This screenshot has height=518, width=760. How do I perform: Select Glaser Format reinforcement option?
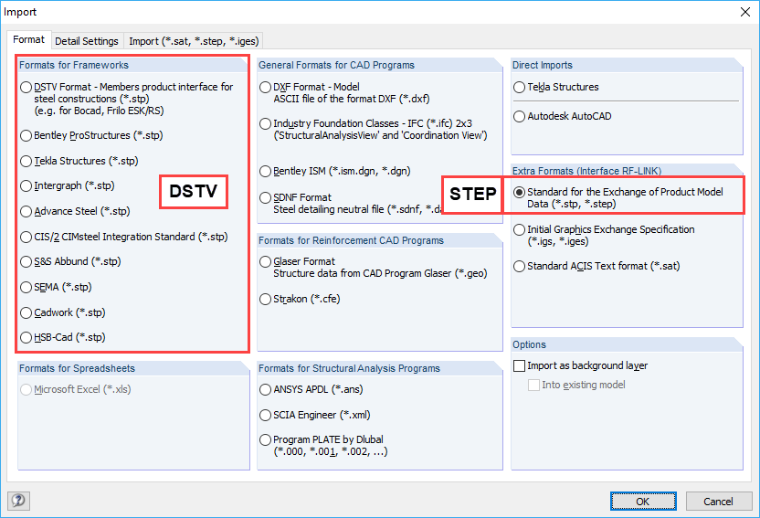tap(265, 262)
